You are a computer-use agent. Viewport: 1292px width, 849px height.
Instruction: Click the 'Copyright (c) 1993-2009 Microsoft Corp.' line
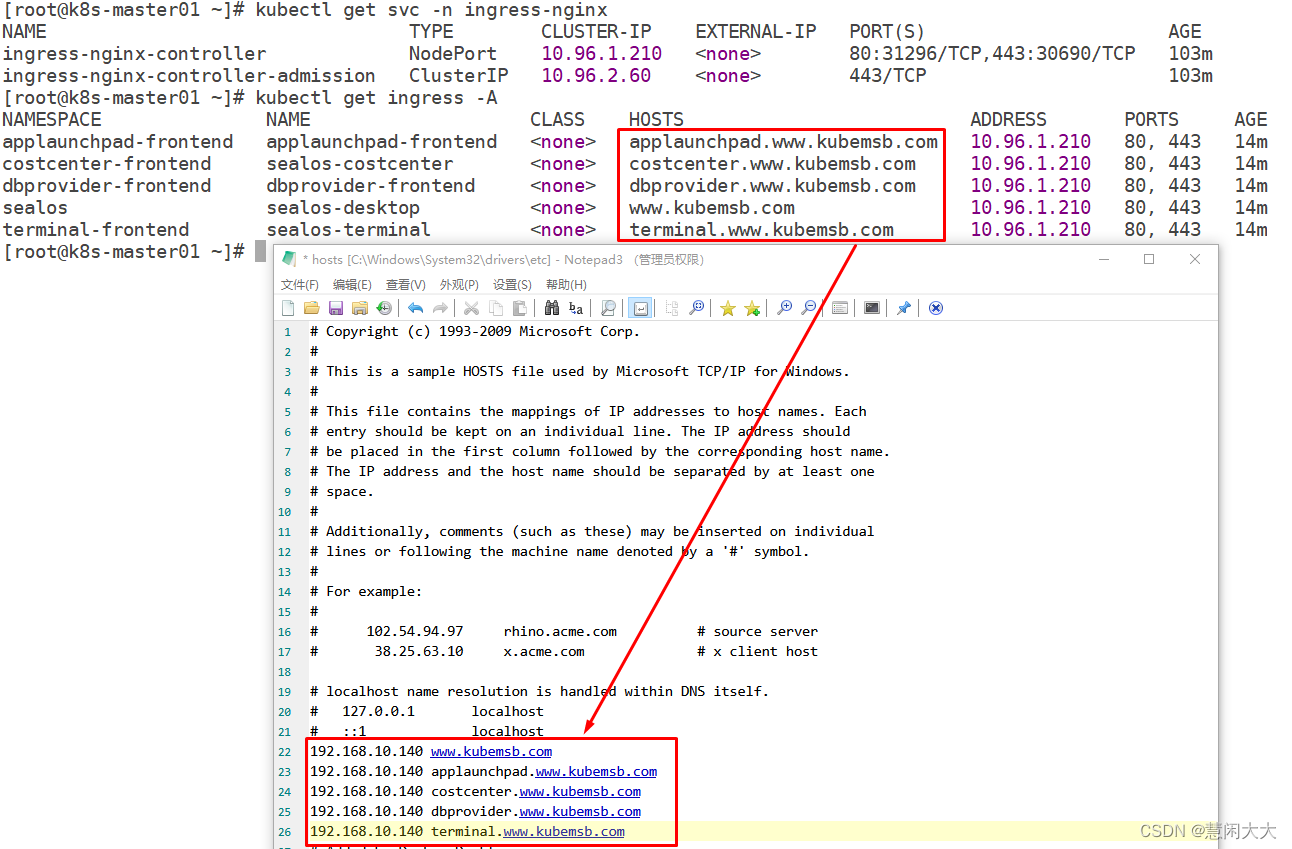point(475,331)
